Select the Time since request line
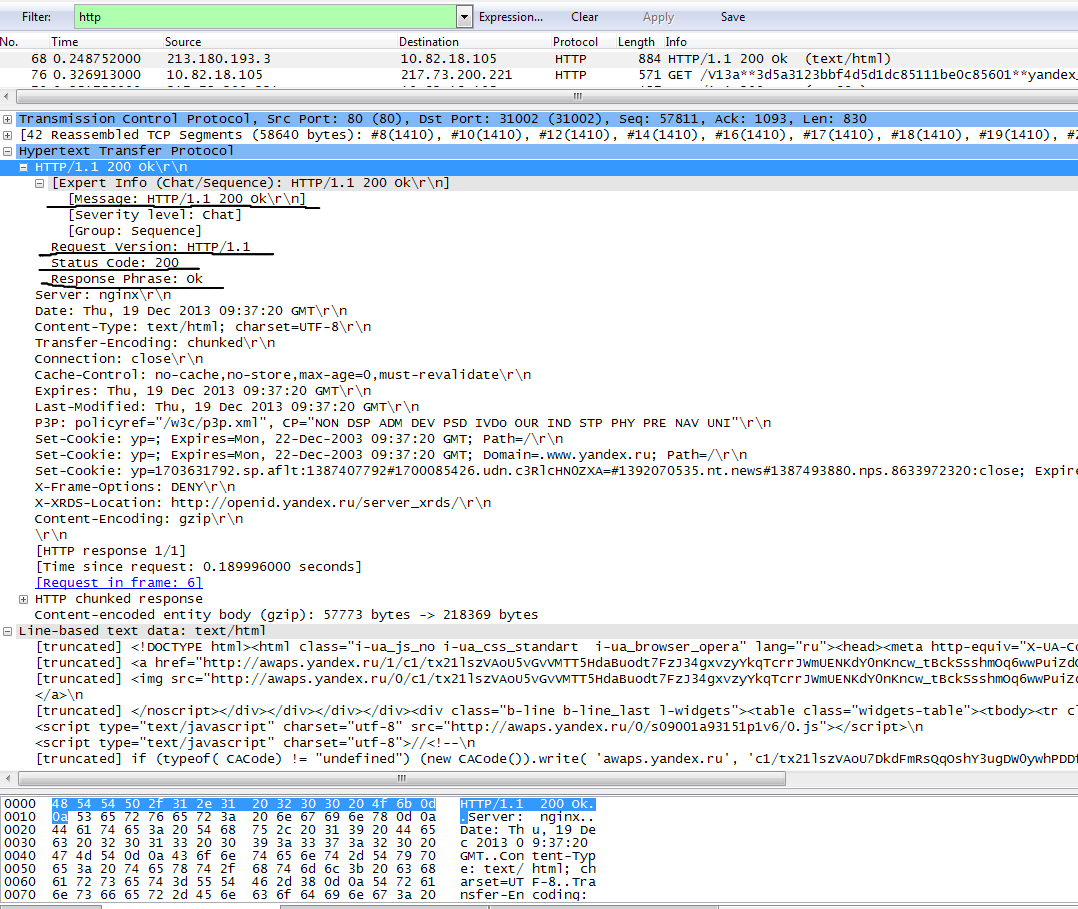This screenshot has height=909, width=1078. 199,567
